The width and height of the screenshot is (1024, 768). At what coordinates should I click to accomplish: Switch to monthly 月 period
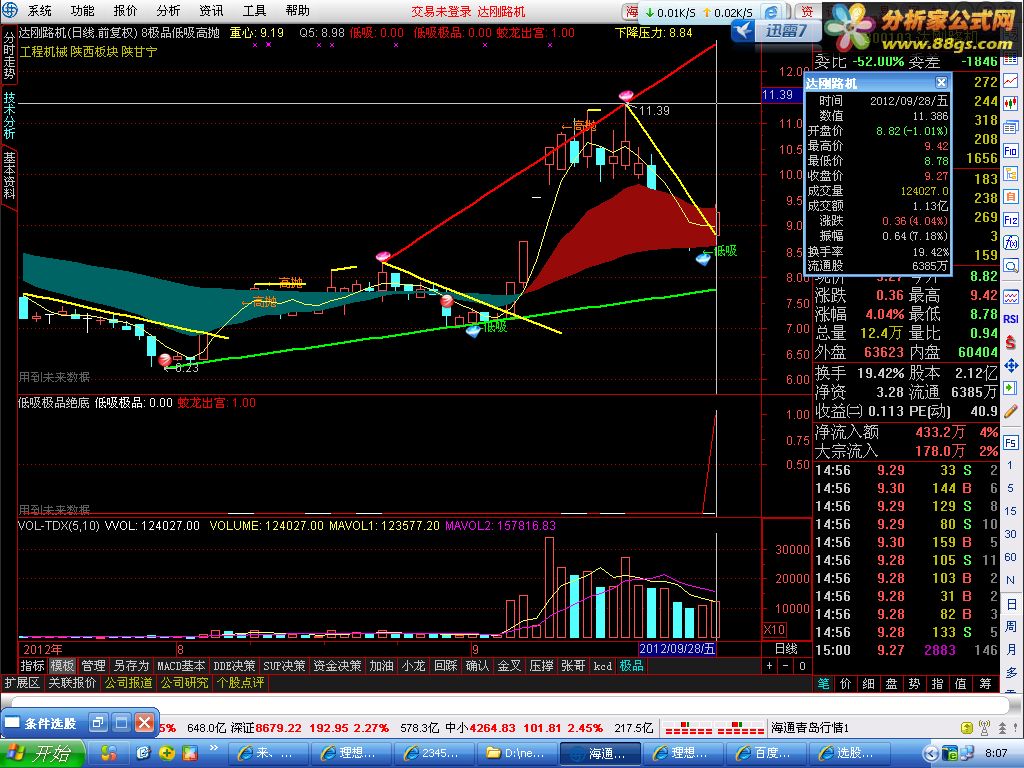point(1010,649)
